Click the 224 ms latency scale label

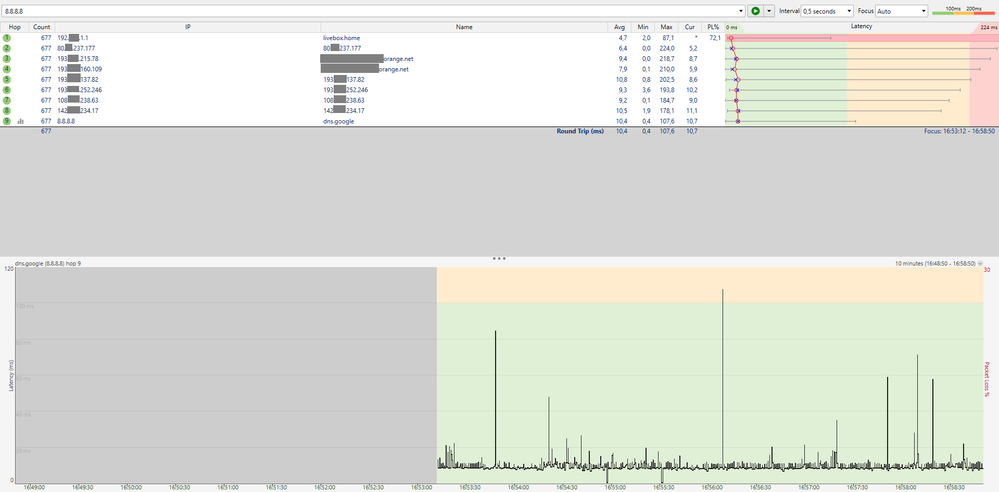point(988,27)
